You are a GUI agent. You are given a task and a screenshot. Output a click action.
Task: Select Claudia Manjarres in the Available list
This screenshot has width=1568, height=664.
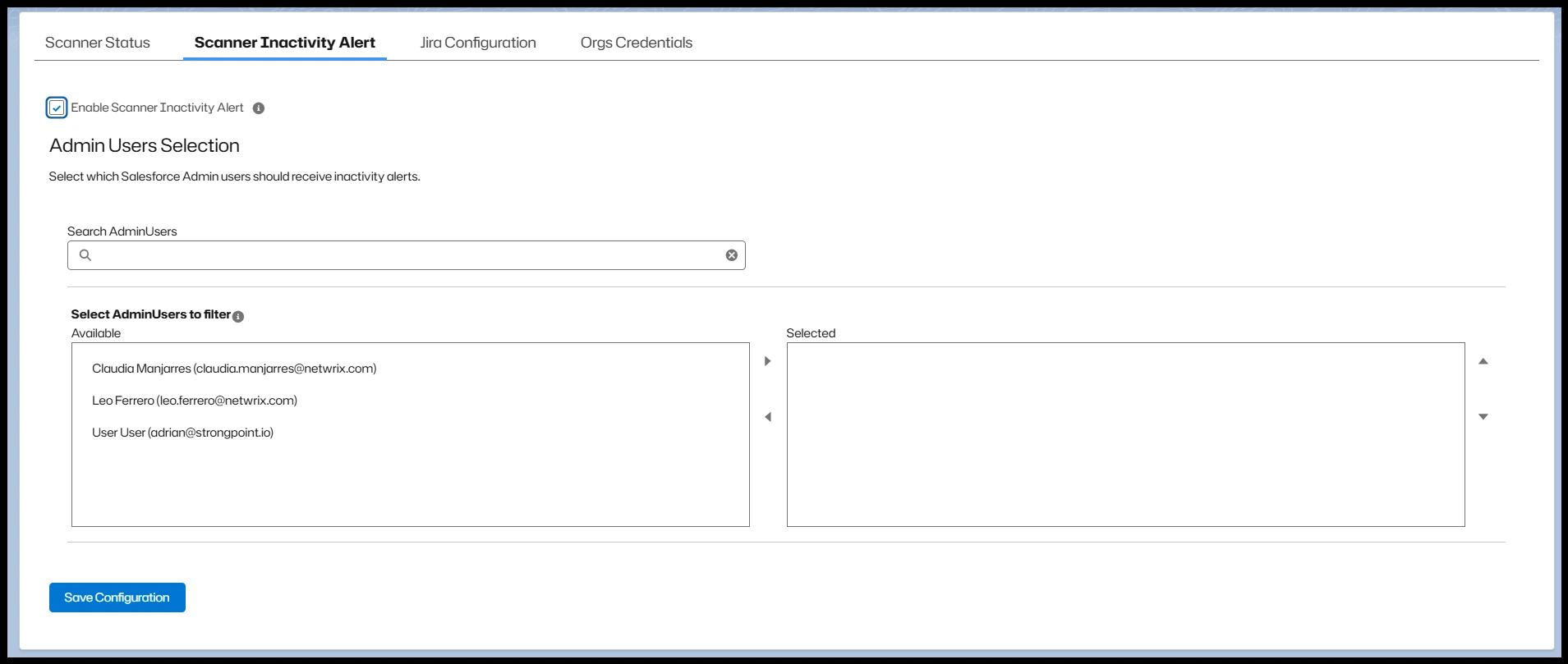tap(234, 369)
